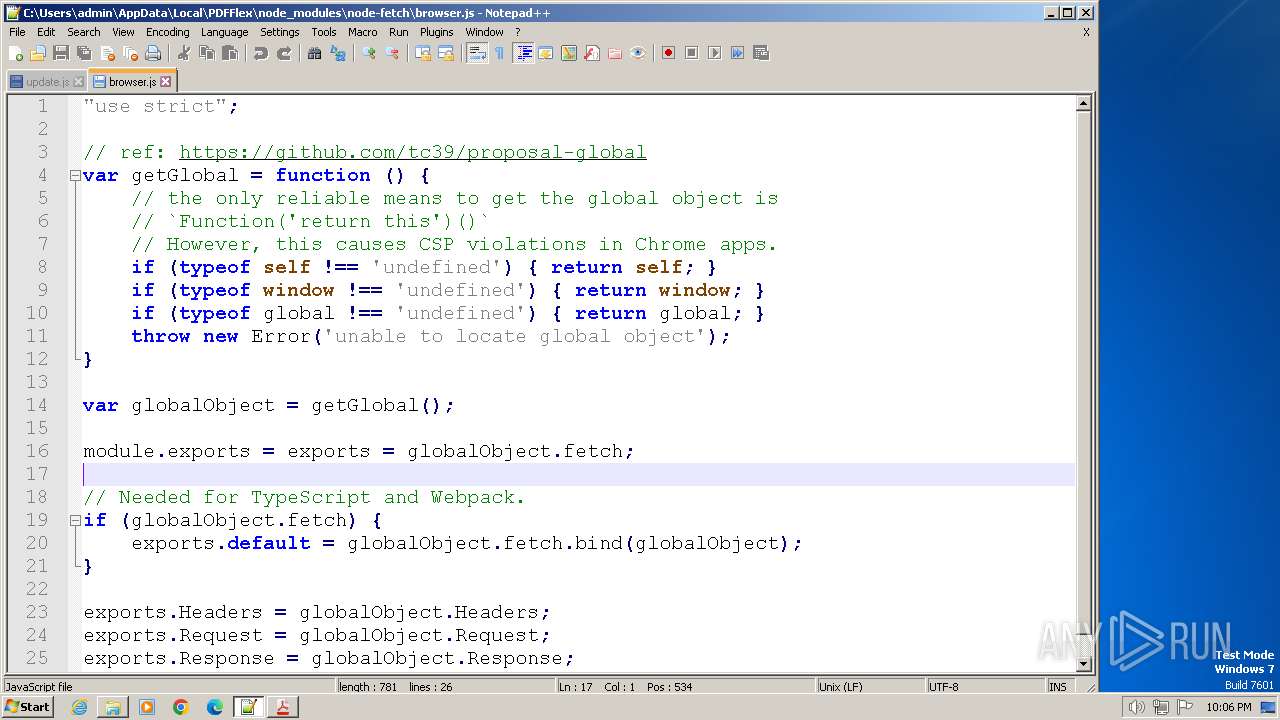This screenshot has width=1280, height=720.
Task: Collapse the if block fold at line 19
Action: pos(75,521)
